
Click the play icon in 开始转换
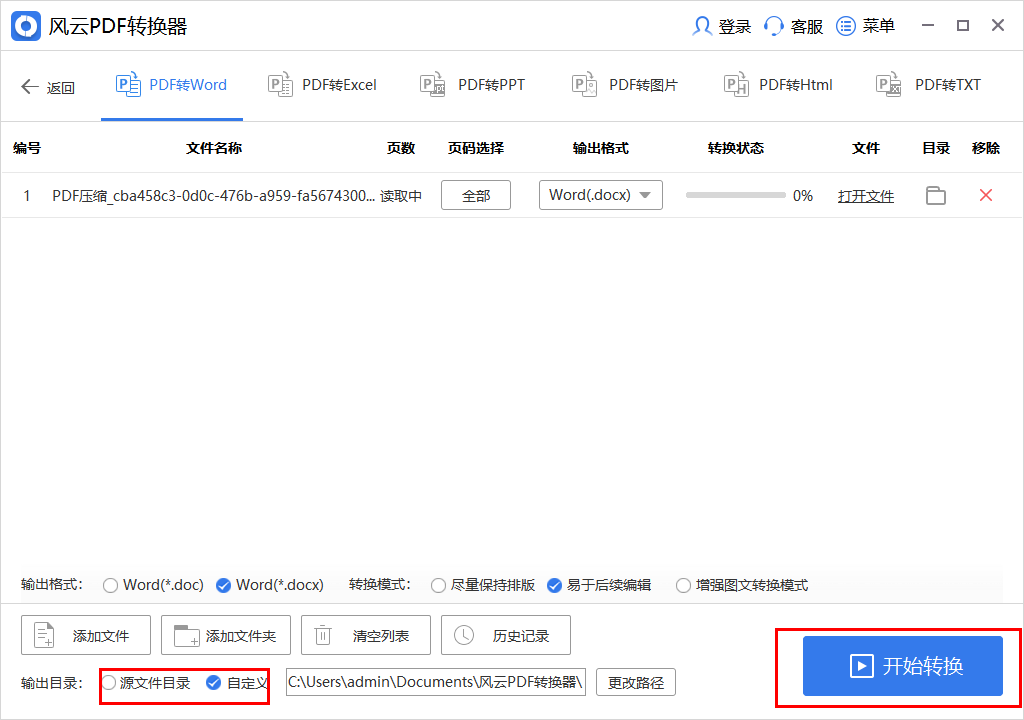tap(861, 666)
